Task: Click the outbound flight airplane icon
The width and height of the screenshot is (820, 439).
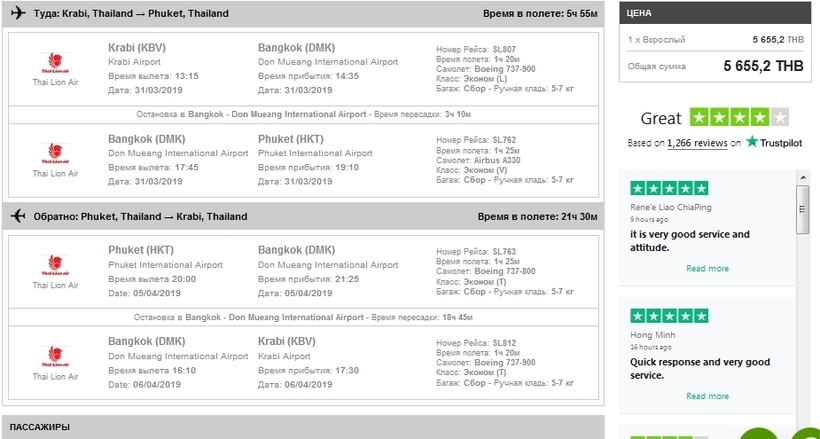Action: click(18, 13)
